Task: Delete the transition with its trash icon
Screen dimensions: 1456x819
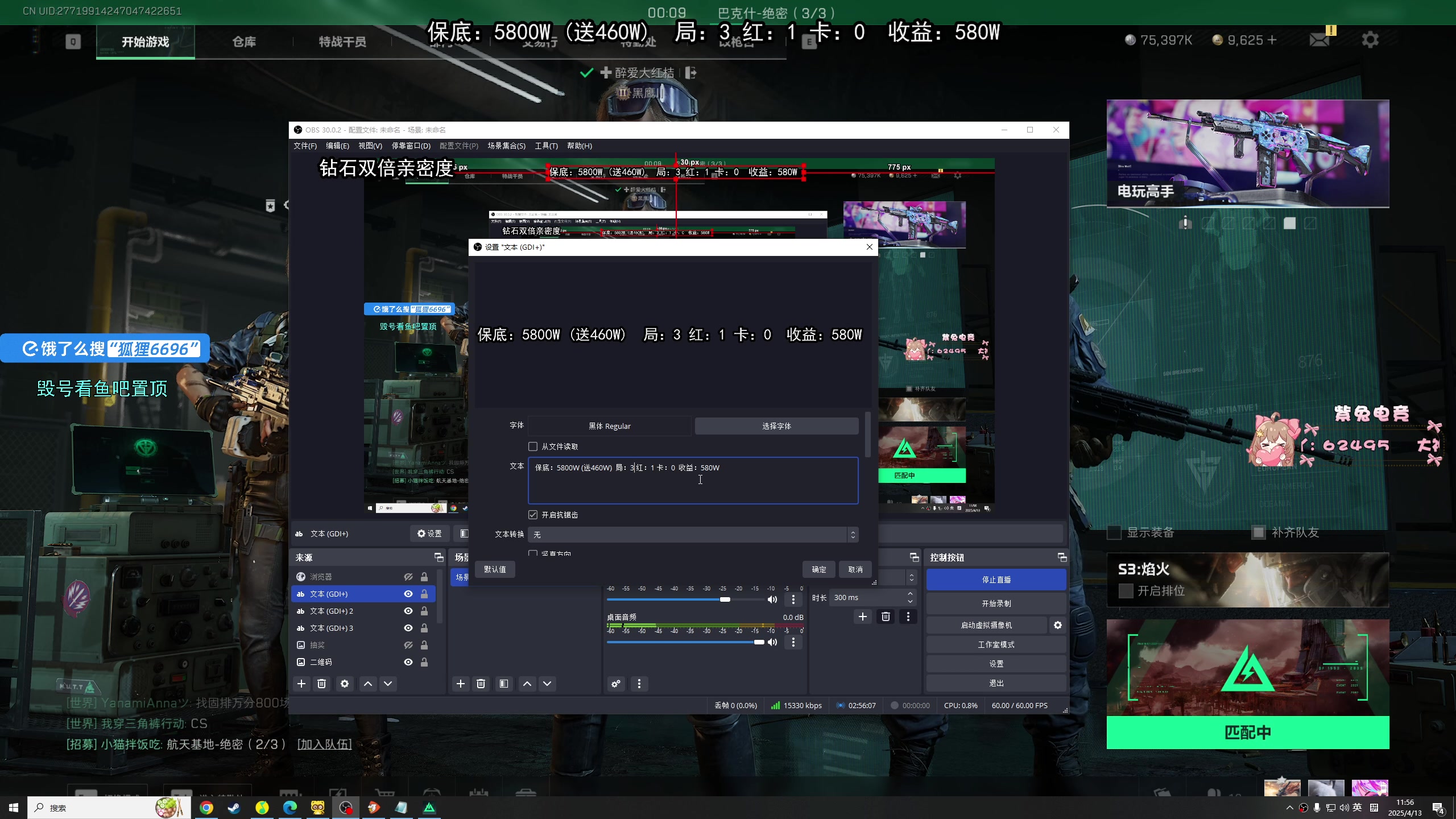Action: (x=886, y=617)
